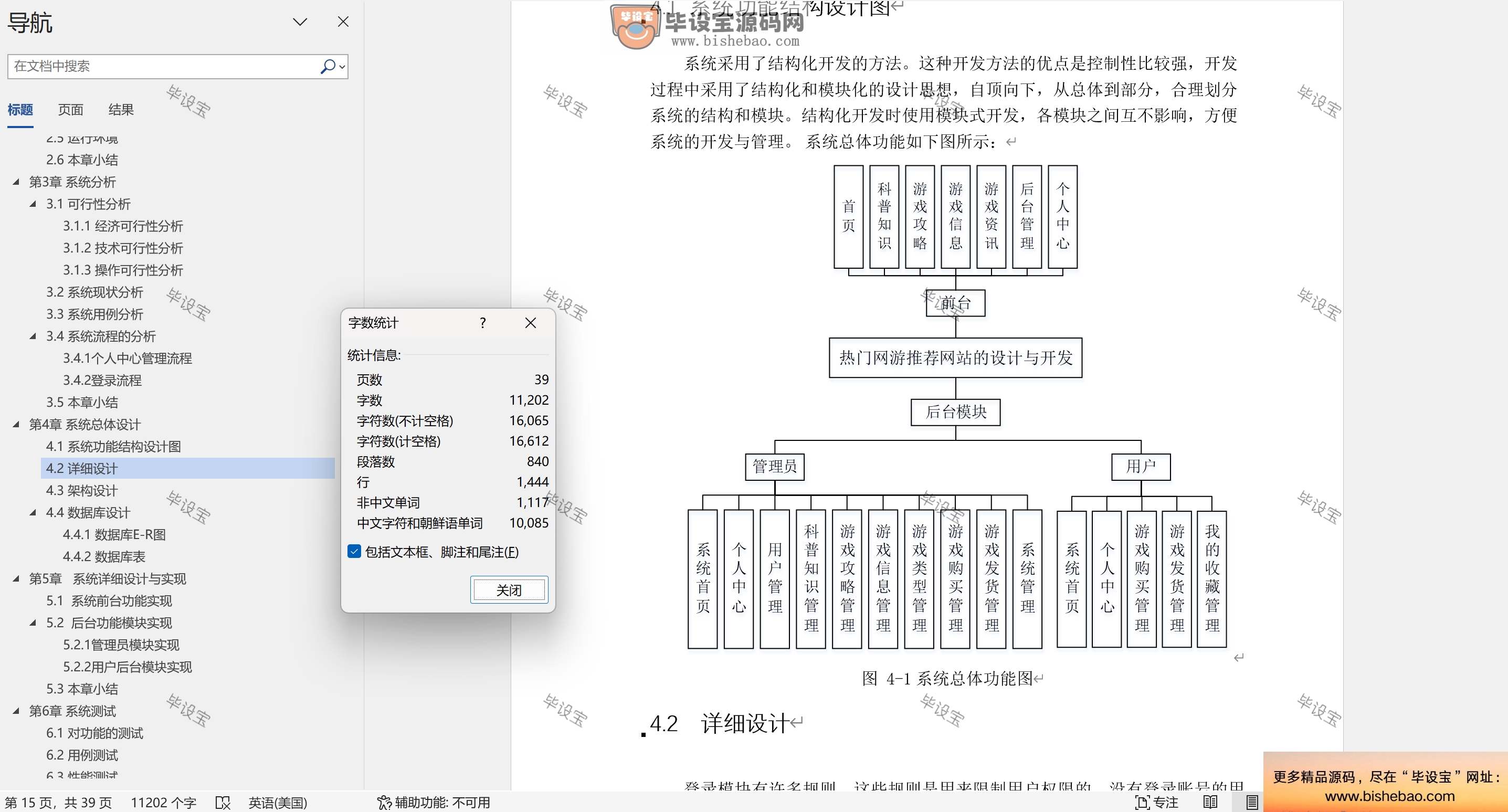The height and width of the screenshot is (812, 1508).
Task: Click the 管理员 box in the diagram
Action: coord(775,467)
